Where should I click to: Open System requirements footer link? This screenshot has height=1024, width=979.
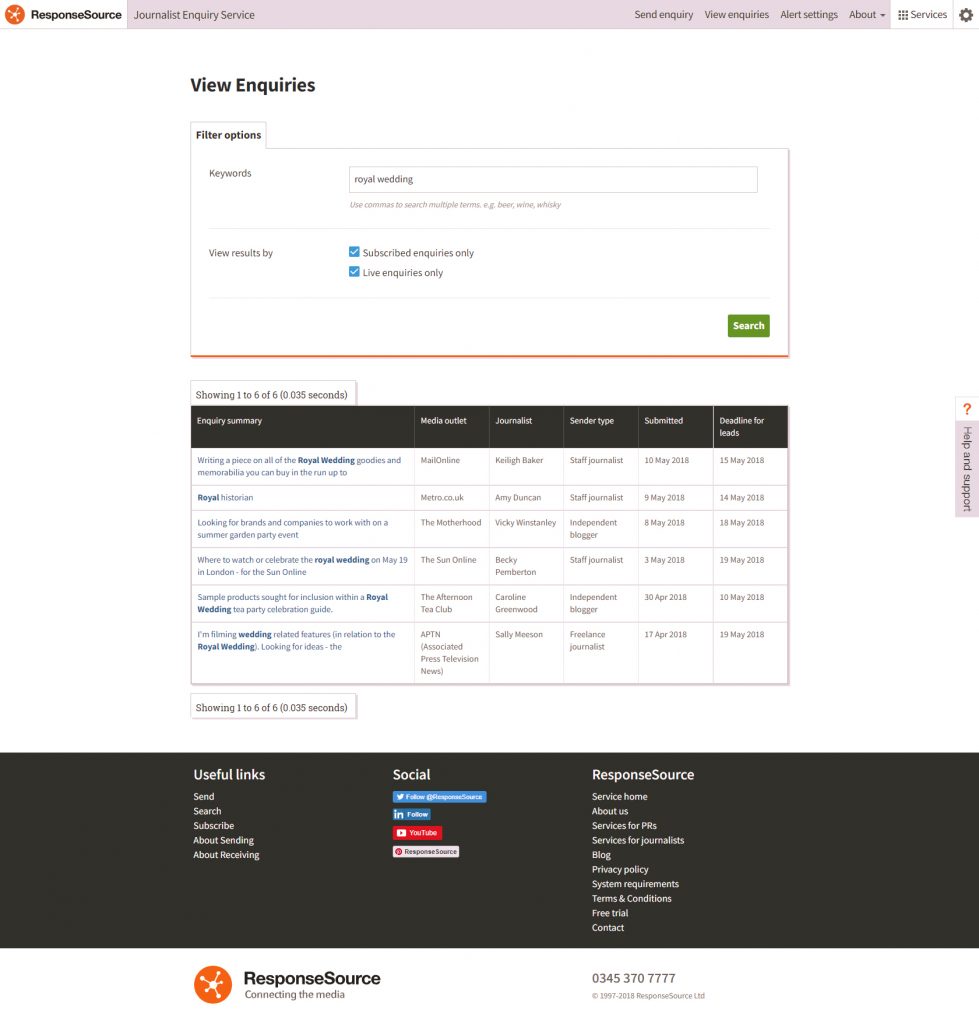635,884
